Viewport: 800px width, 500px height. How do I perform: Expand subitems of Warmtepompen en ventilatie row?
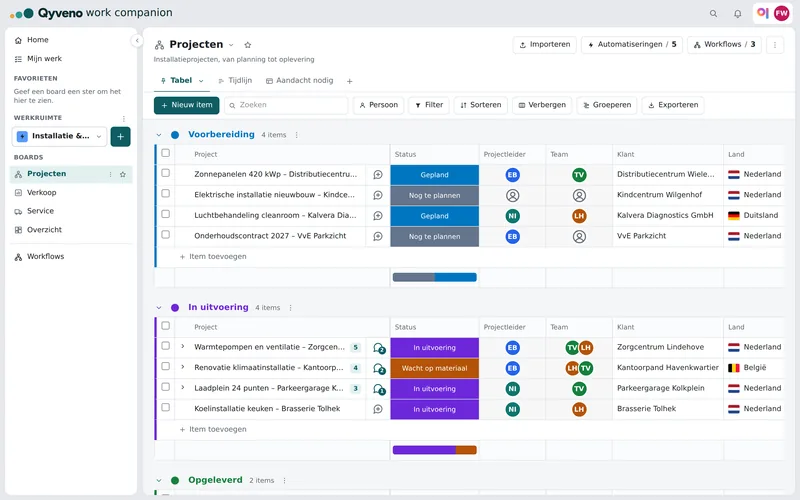pos(183,346)
